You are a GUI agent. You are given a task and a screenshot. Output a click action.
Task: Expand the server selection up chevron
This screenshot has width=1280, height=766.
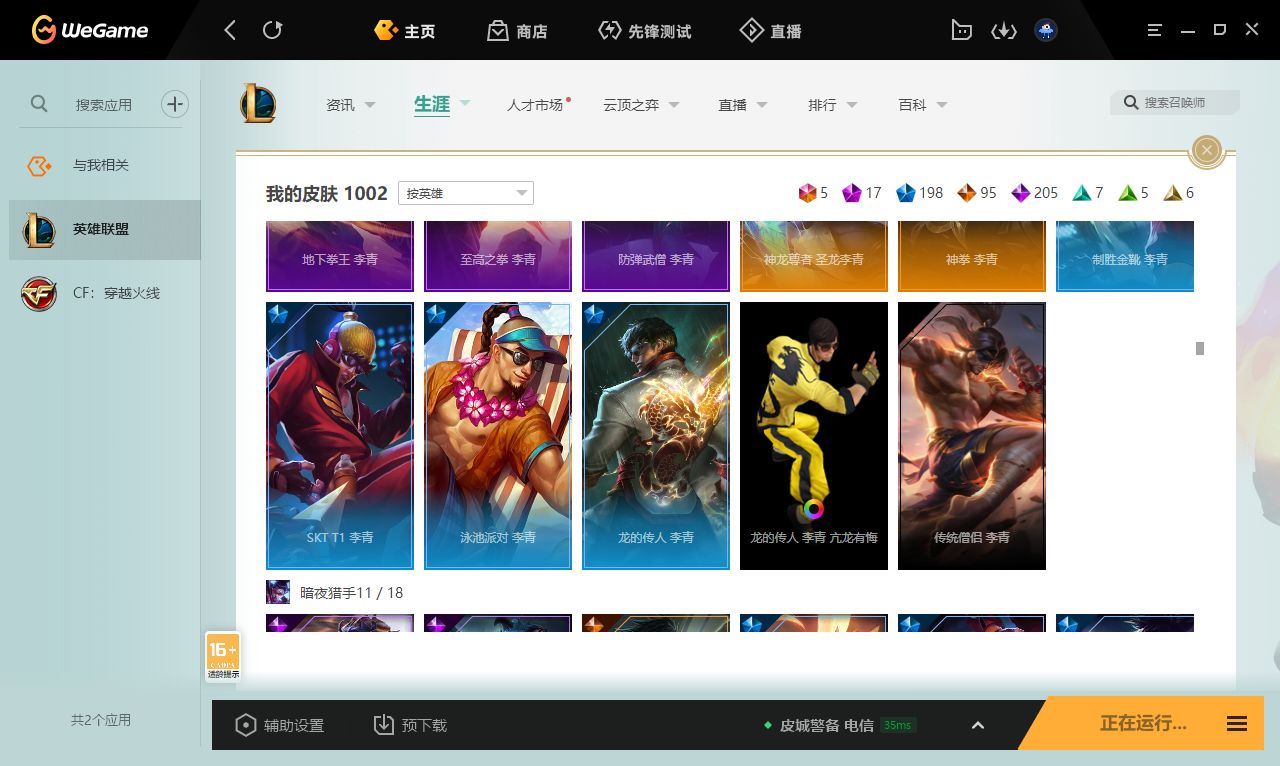pyautogui.click(x=978, y=725)
